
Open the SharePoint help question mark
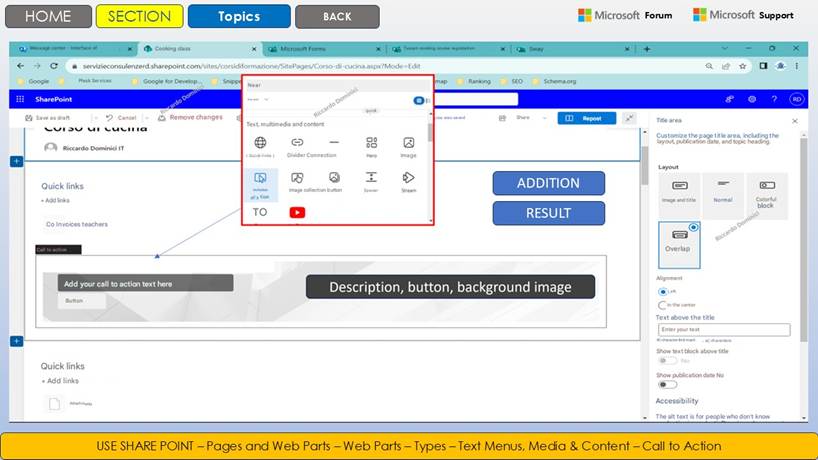pos(774,99)
